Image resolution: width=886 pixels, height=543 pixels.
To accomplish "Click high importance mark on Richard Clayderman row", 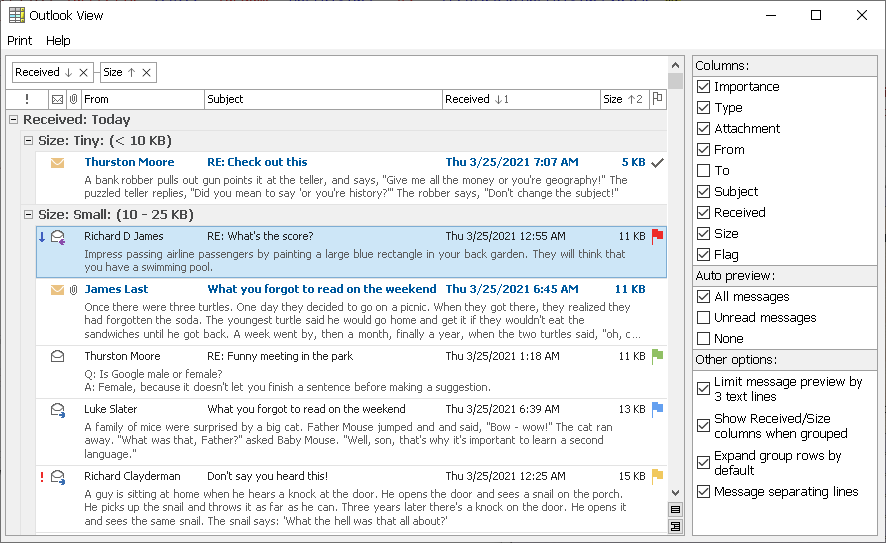I will [x=42, y=477].
